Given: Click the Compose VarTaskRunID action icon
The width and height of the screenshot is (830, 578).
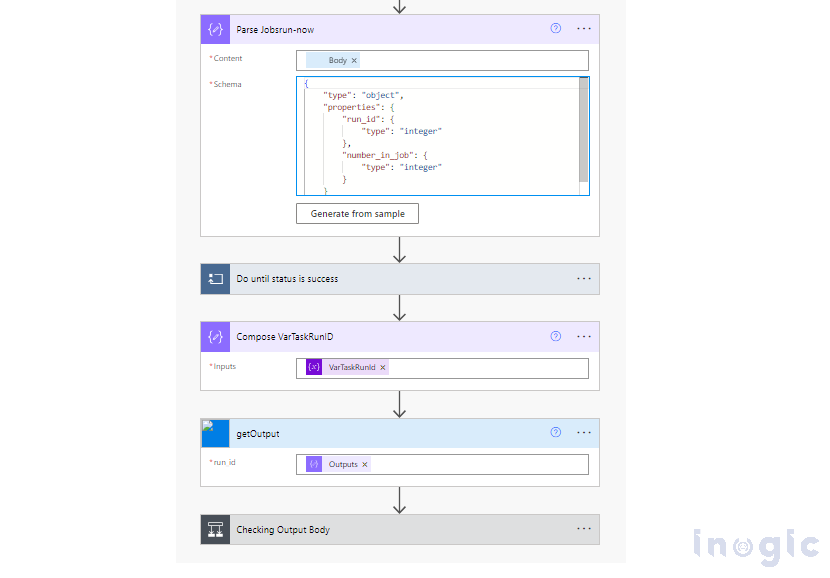Looking at the screenshot, I should click(215, 337).
